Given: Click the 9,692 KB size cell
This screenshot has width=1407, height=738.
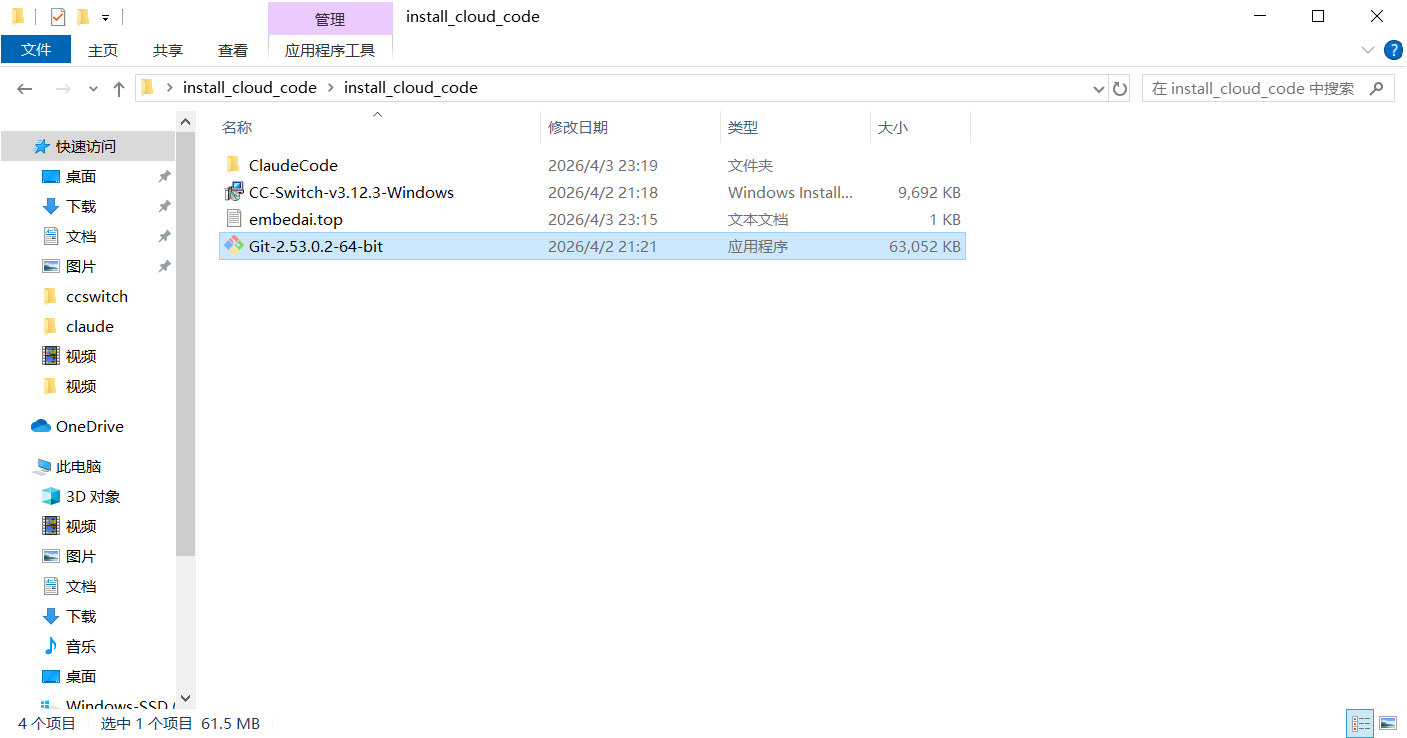Looking at the screenshot, I should click(929, 192).
